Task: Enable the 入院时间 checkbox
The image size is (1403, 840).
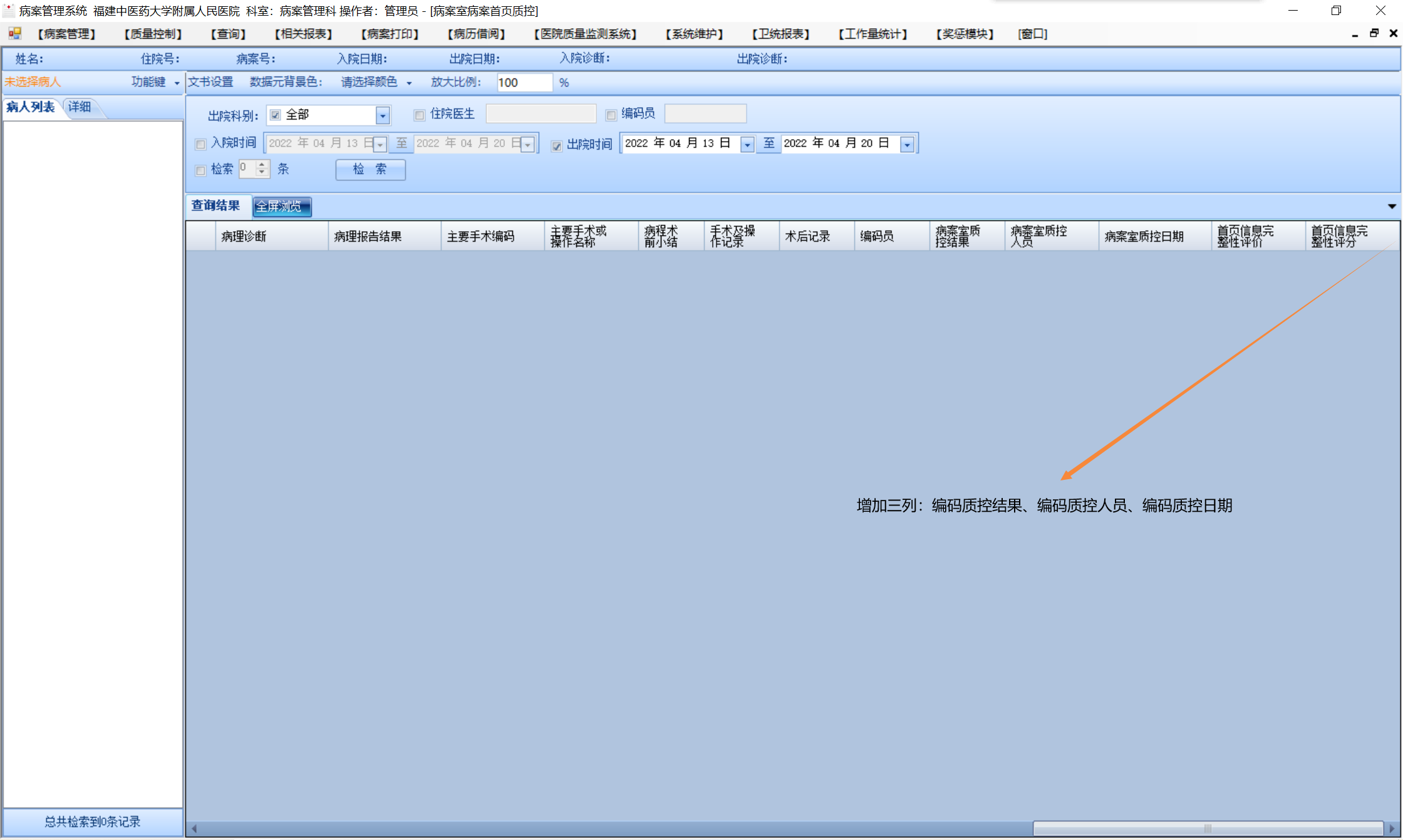Action: pos(200,145)
